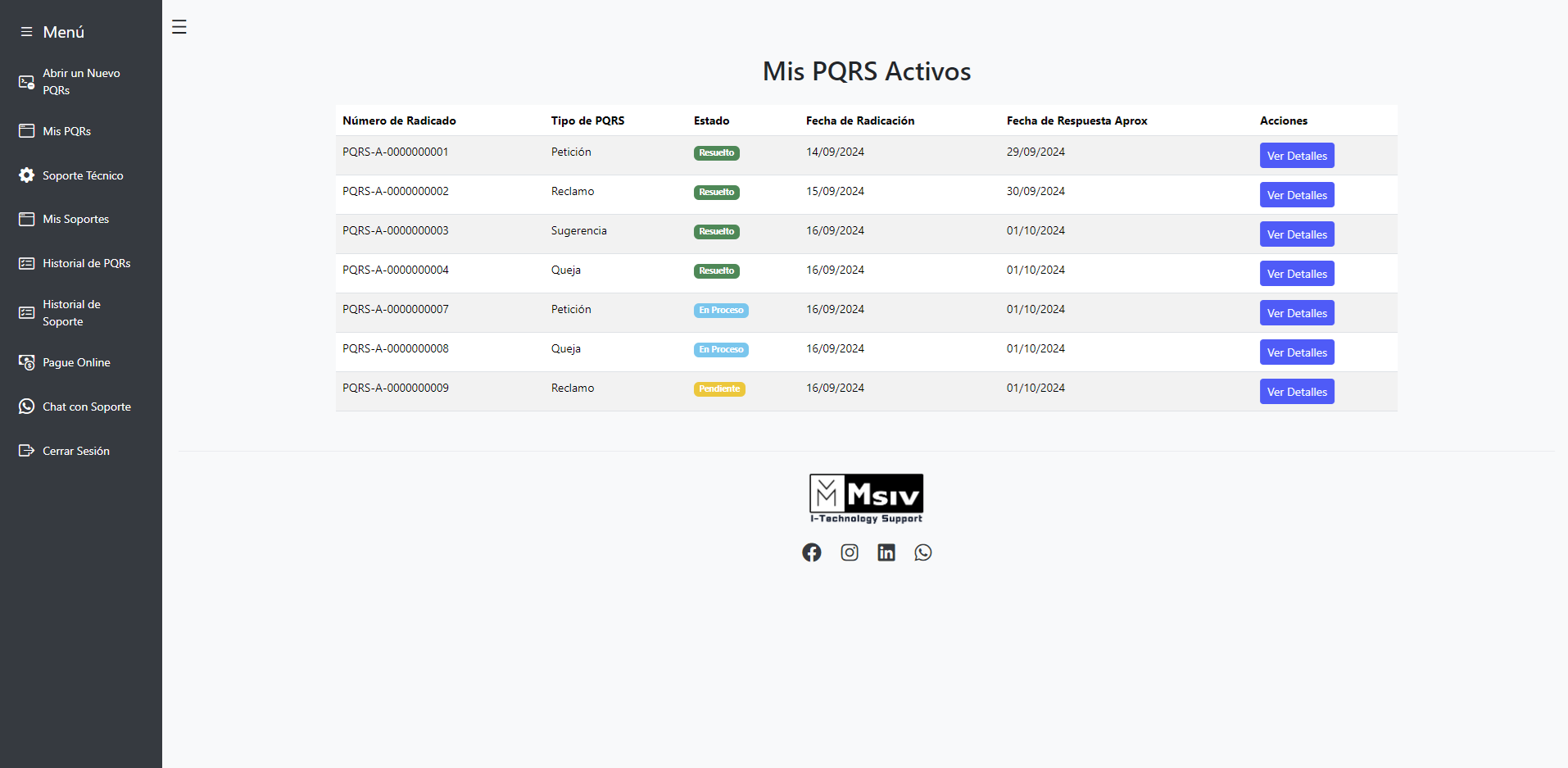The height and width of the screenshot is (768, 1568).
Task: Click the Cerrar Sesión logout icon
Action: click(x=27, y=451)
